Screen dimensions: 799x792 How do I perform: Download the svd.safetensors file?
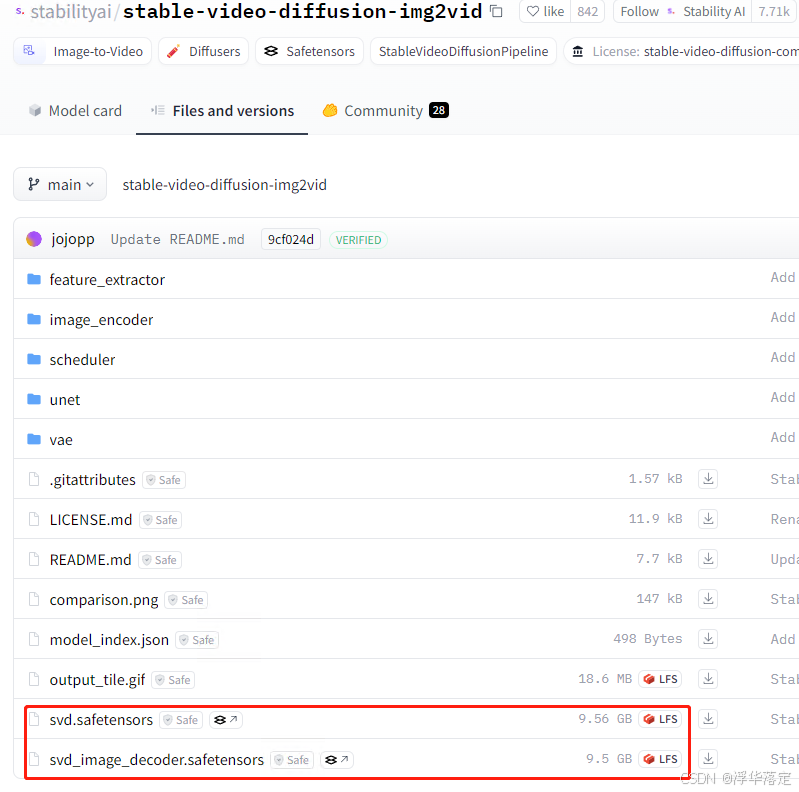(x=708, y=719)
